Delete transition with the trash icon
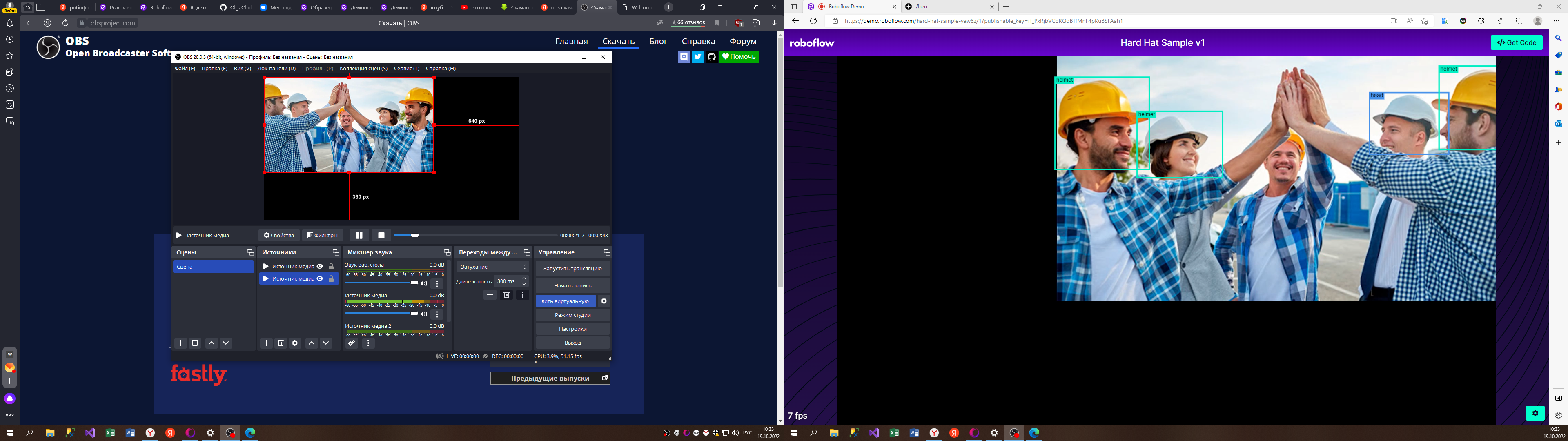This screenshot has height=441, width=1568. tap(506, 295)
